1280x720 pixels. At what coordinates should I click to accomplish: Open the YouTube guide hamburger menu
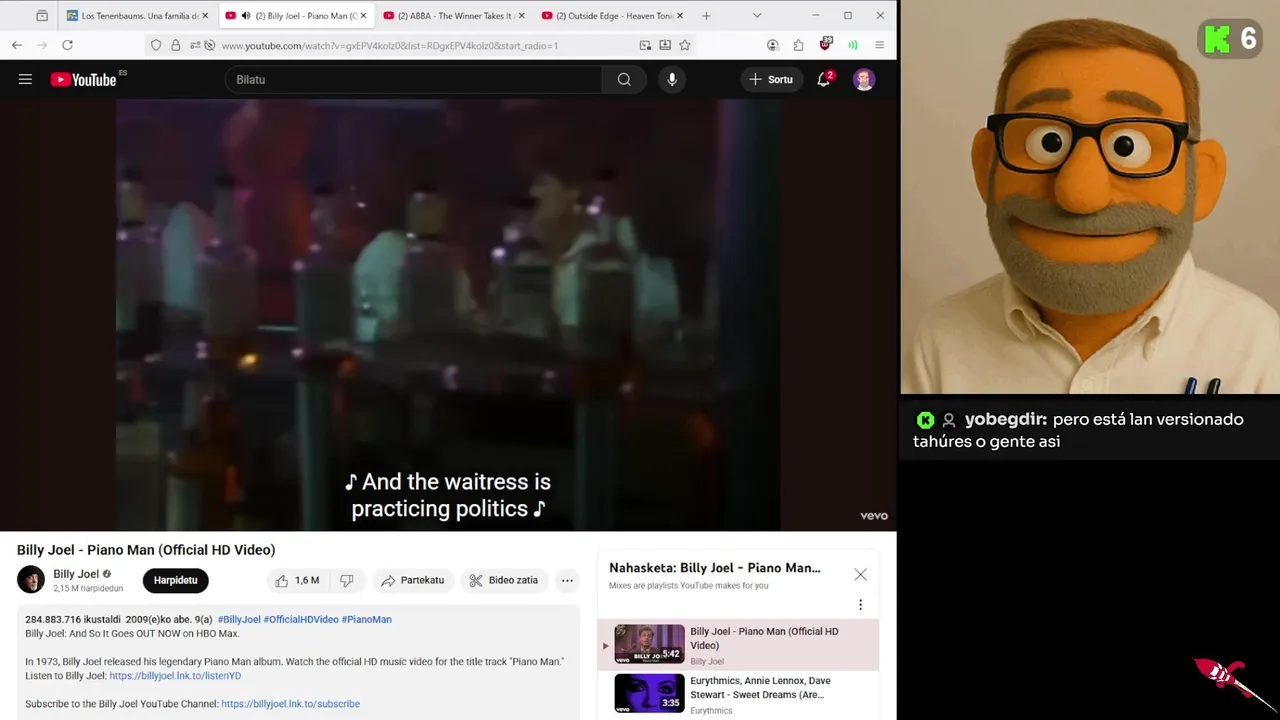coord(25,80)
